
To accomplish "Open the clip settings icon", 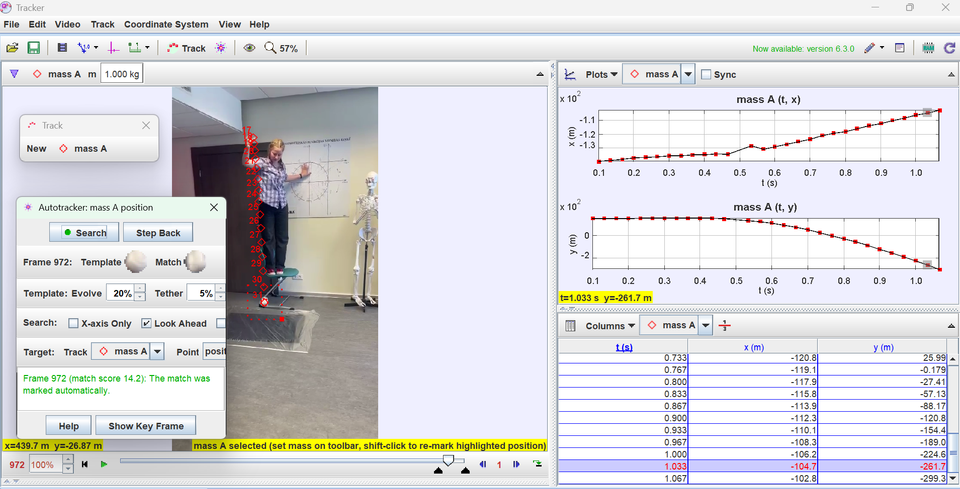I will click(x=62, y=48).
